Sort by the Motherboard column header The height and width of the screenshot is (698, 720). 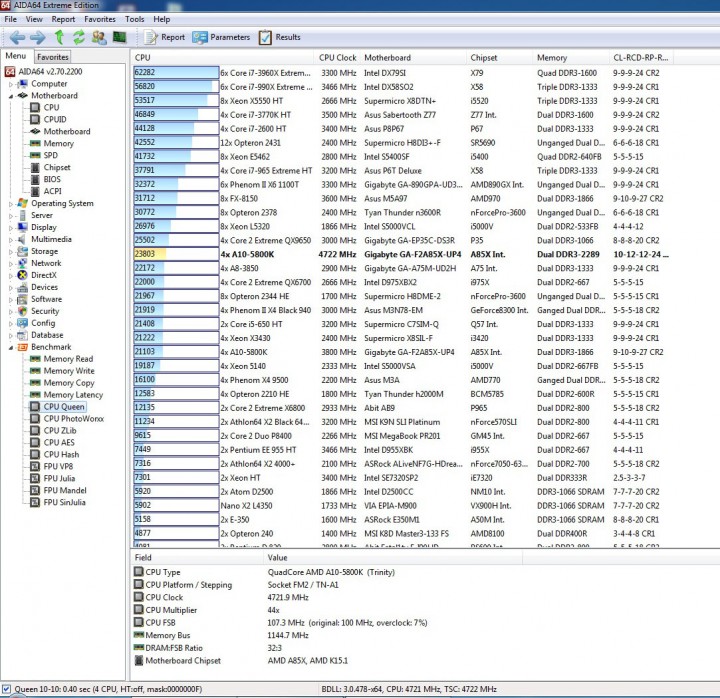coord(413,57)
